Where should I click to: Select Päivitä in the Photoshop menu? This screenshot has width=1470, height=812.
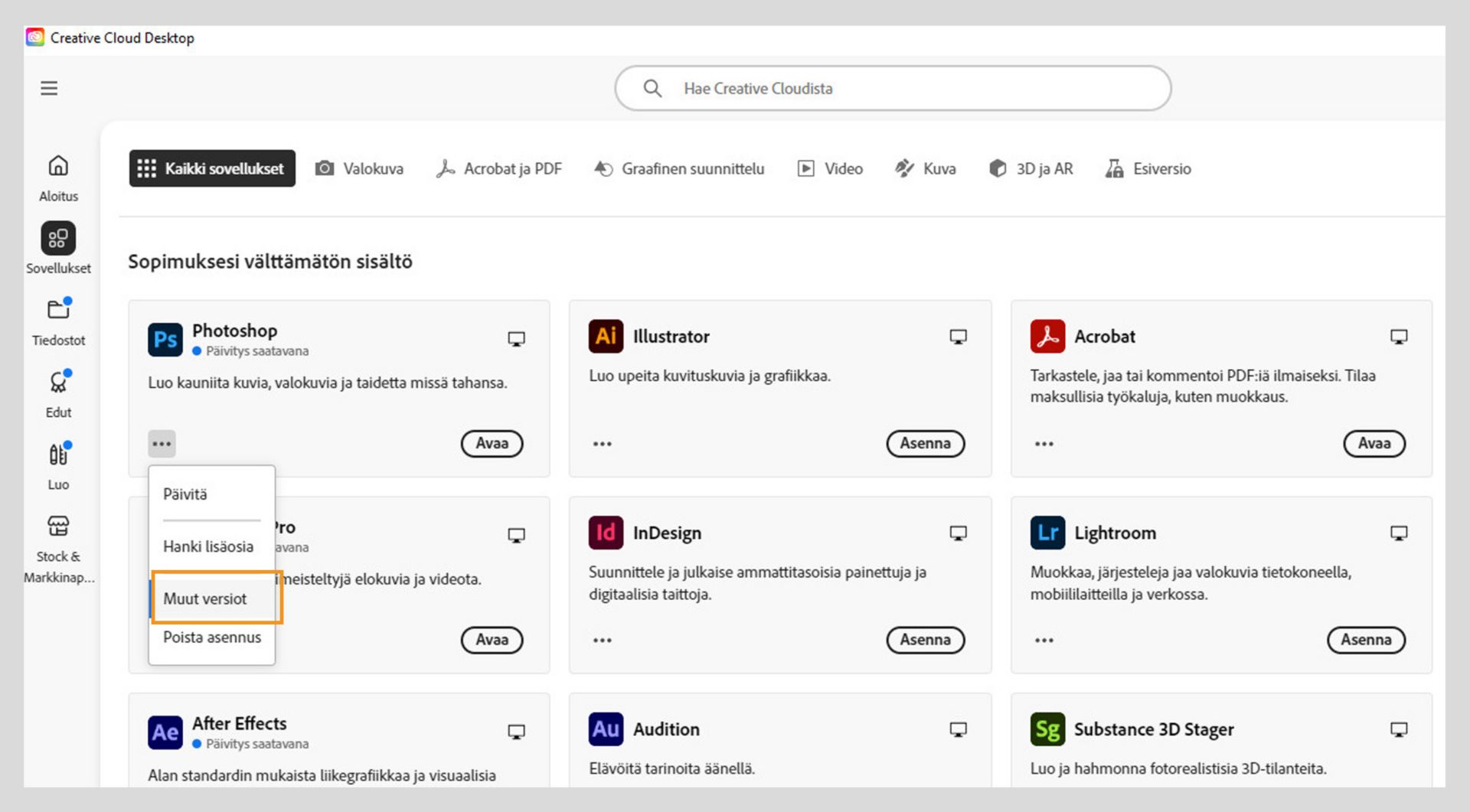pos(185,494)
